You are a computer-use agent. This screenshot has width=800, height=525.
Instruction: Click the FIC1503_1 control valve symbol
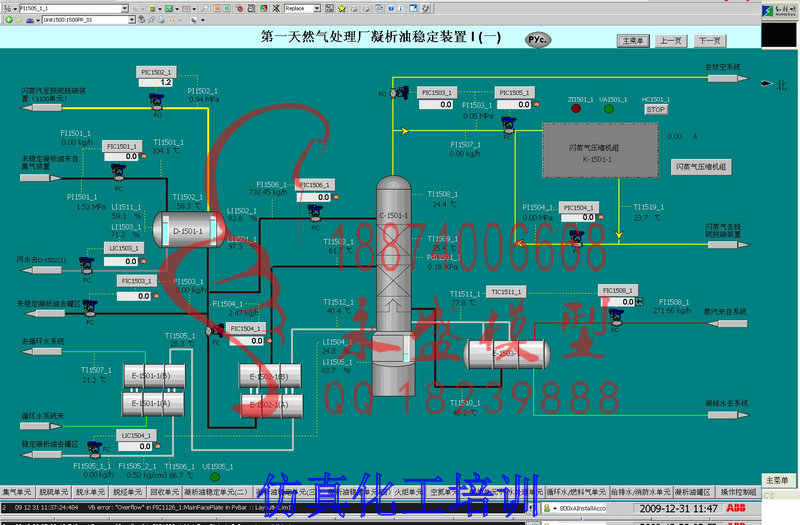(x=90, y=308)
